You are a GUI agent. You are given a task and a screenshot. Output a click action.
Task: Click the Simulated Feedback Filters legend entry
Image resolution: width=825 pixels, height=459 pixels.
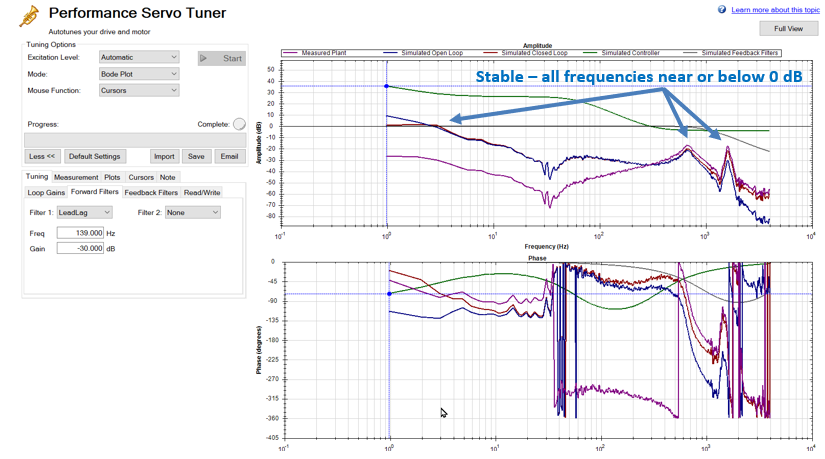[x=730, y=53]
